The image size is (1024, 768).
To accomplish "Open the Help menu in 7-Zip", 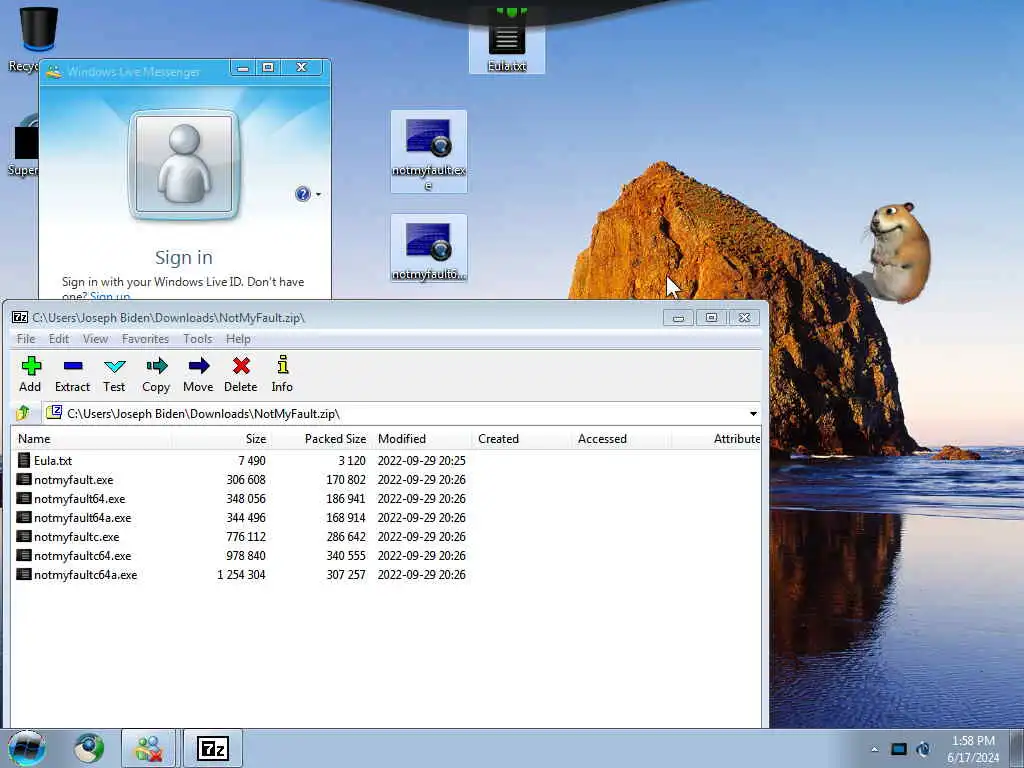I will point(238,339).
